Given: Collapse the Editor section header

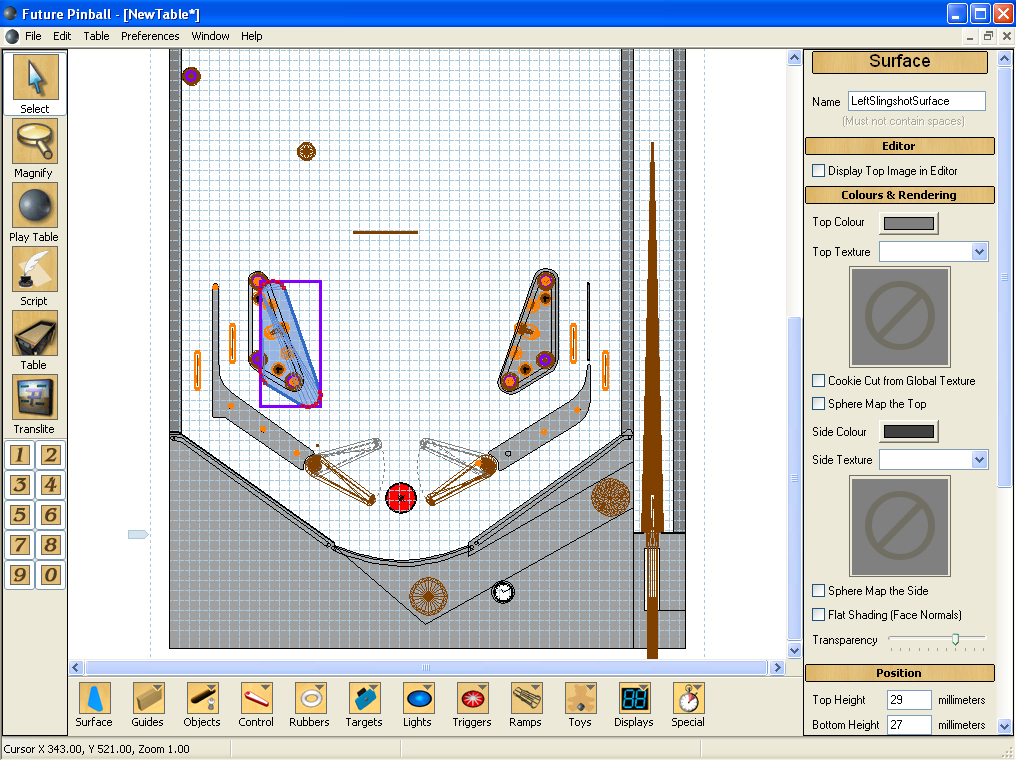Looking at the screenshot, I should pos(899,146).
